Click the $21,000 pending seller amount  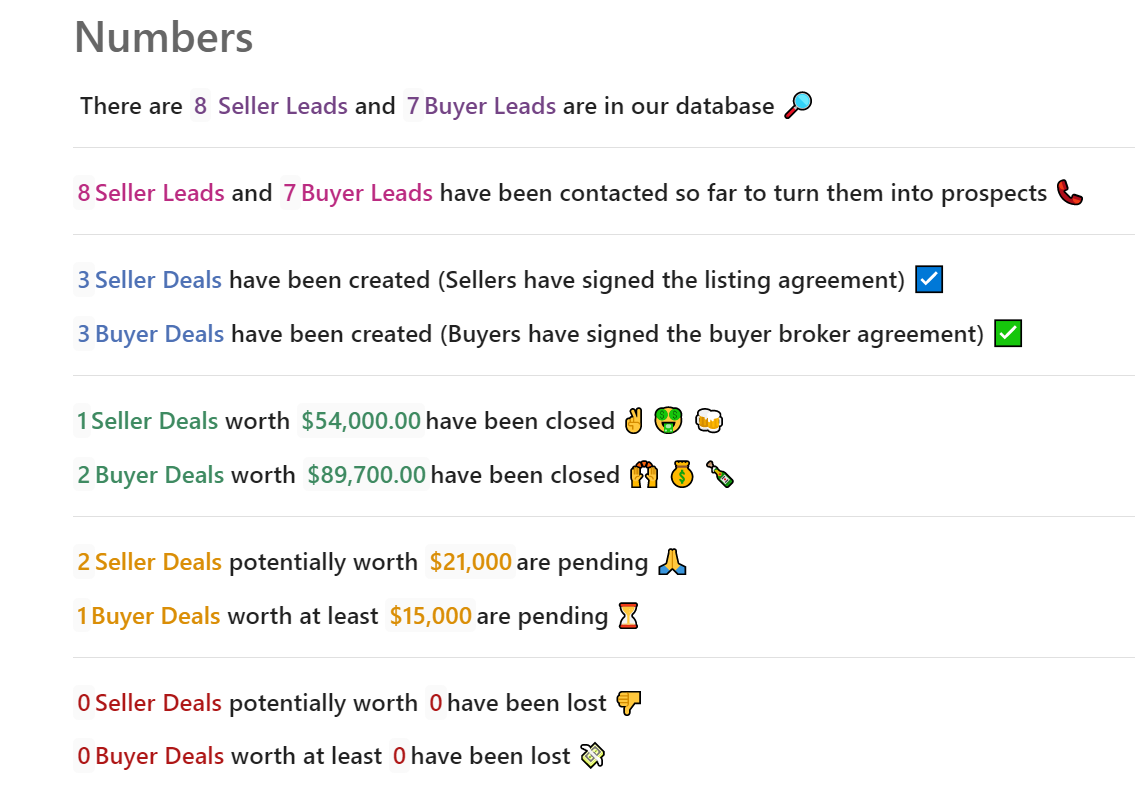coord(471,562)
